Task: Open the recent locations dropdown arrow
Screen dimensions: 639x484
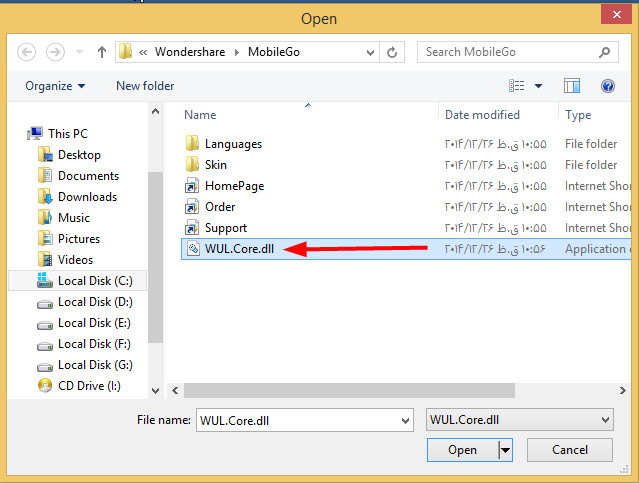Action: 79,52
